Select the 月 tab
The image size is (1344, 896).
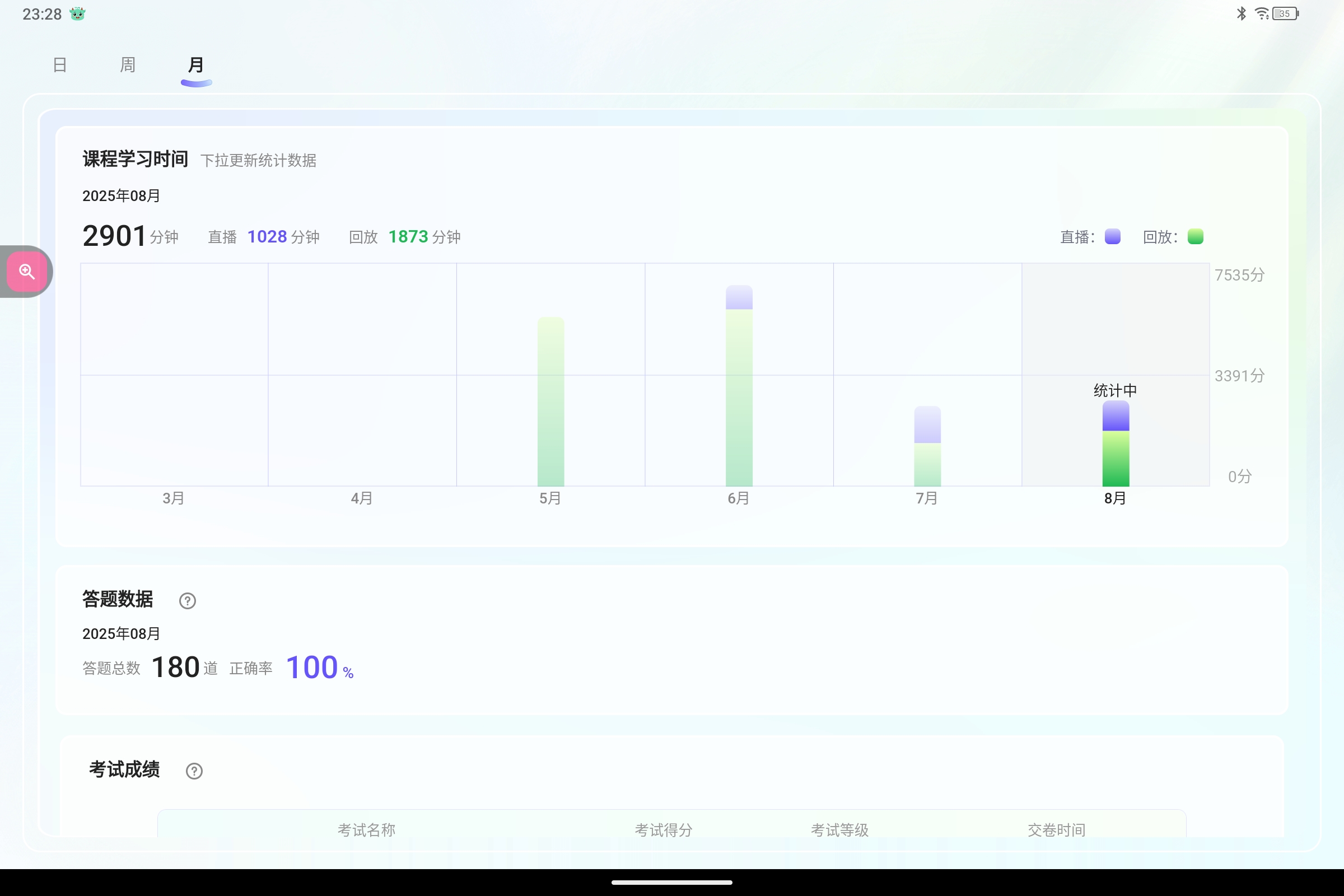[196, 65]
